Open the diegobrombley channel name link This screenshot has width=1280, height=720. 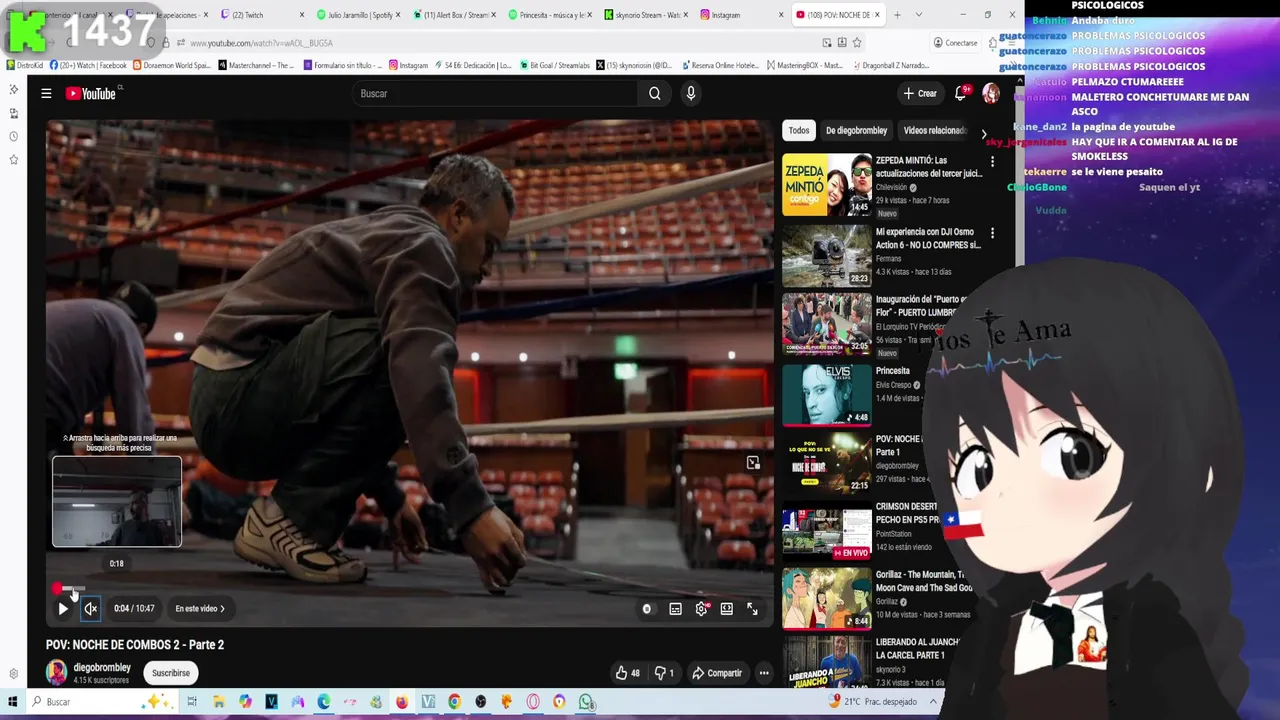pyautogui.click(x=102, y=667)
